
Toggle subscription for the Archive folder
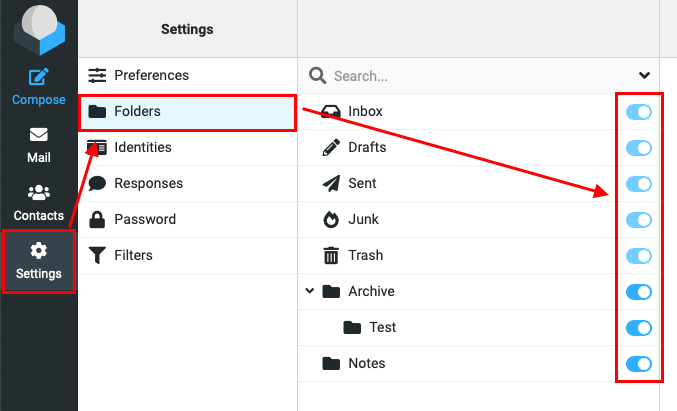[x=638, y=292]
